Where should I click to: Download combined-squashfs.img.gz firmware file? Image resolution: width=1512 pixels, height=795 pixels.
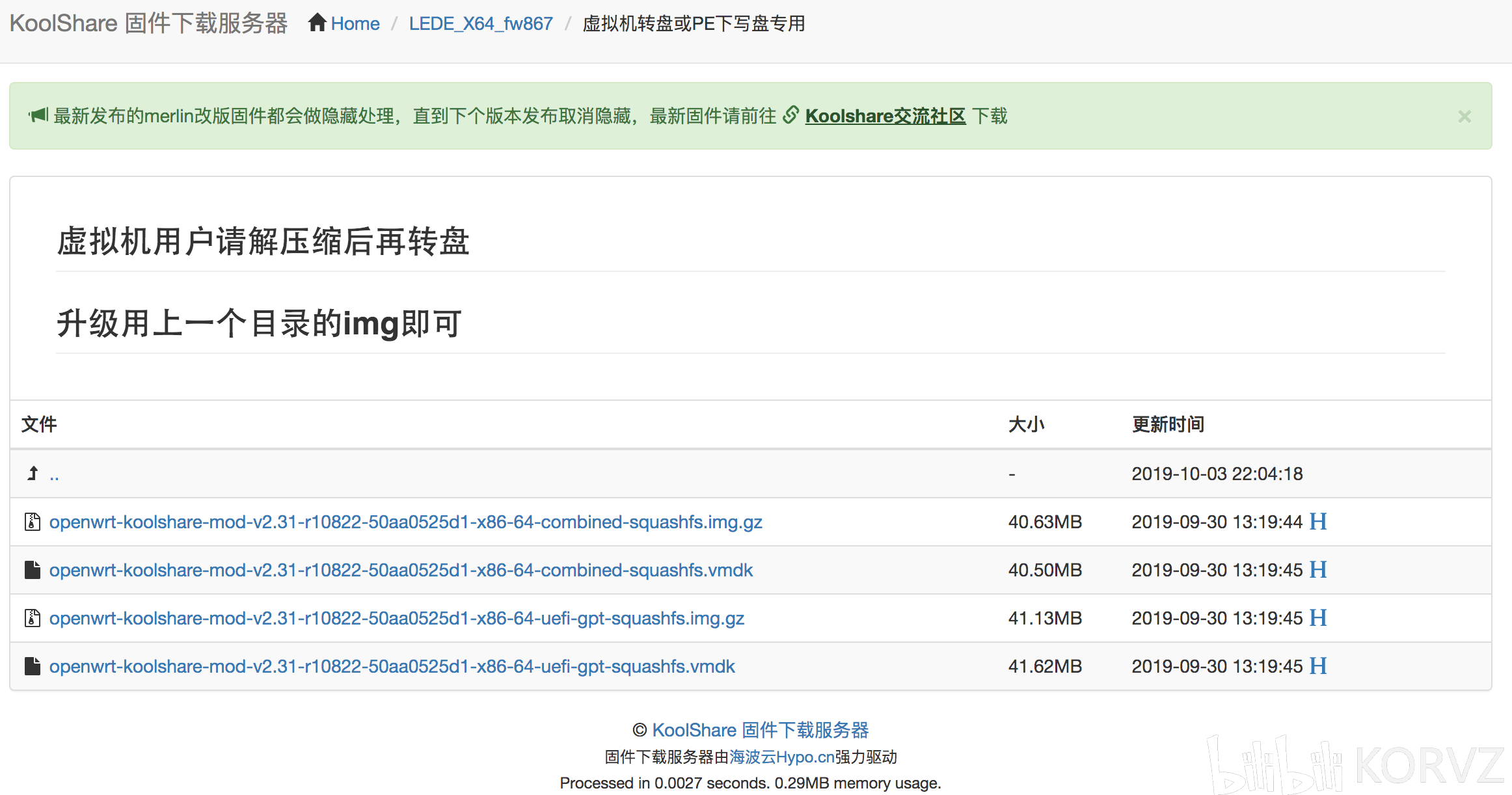pyautogui.click(x=405, y=522)
